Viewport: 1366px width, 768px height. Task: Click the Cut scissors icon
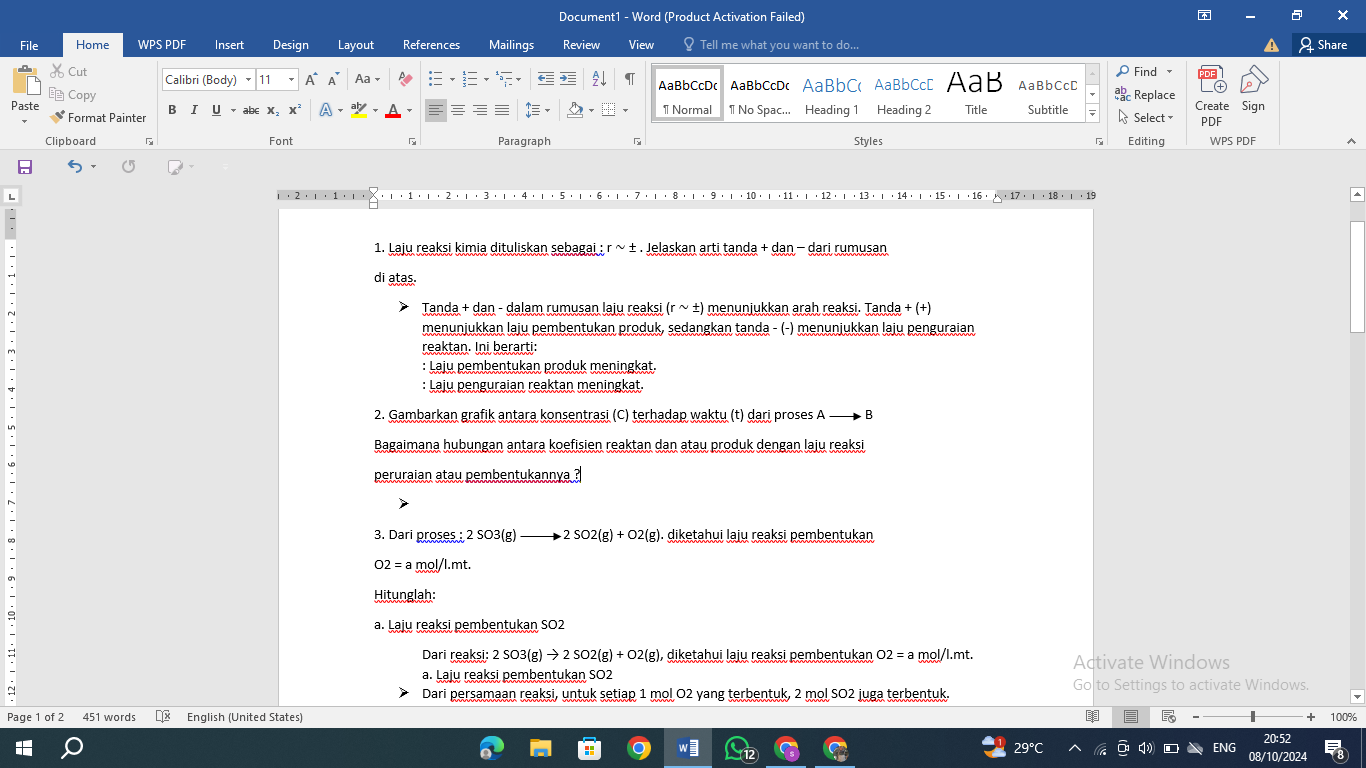tap(56, 71)
